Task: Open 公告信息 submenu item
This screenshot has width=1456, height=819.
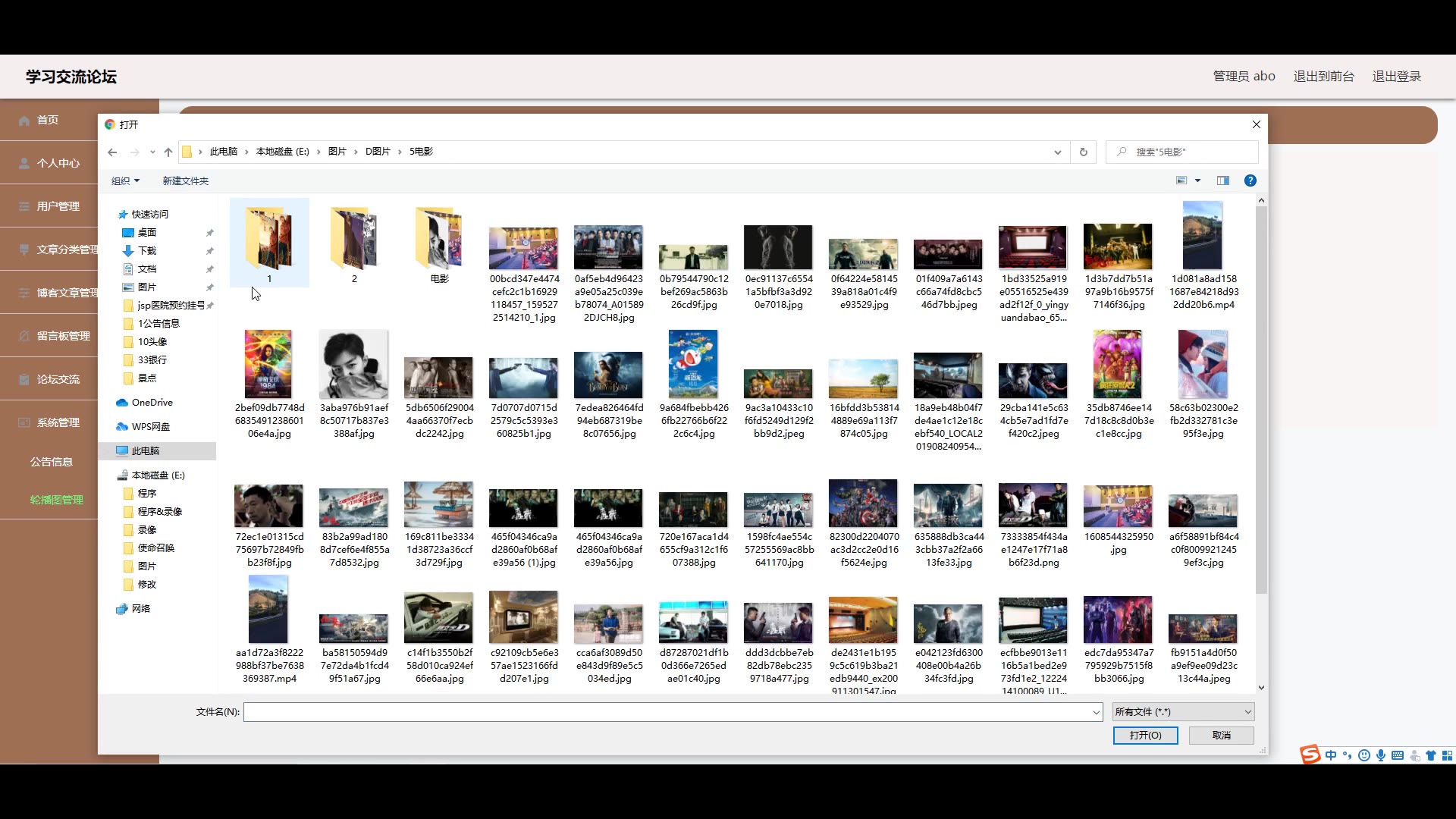Action: click(x=52, y=462)
